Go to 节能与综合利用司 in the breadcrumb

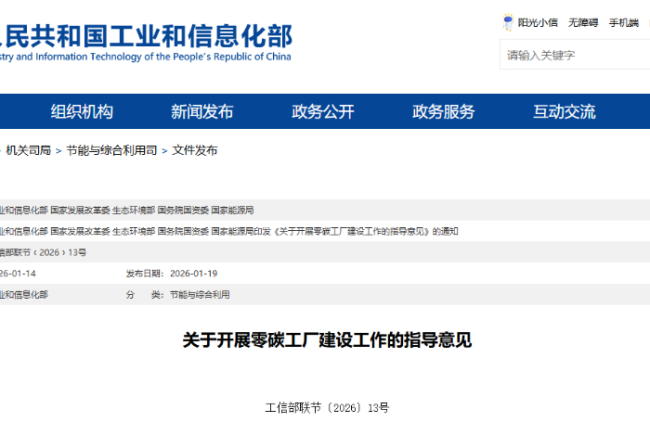[112, 150]
